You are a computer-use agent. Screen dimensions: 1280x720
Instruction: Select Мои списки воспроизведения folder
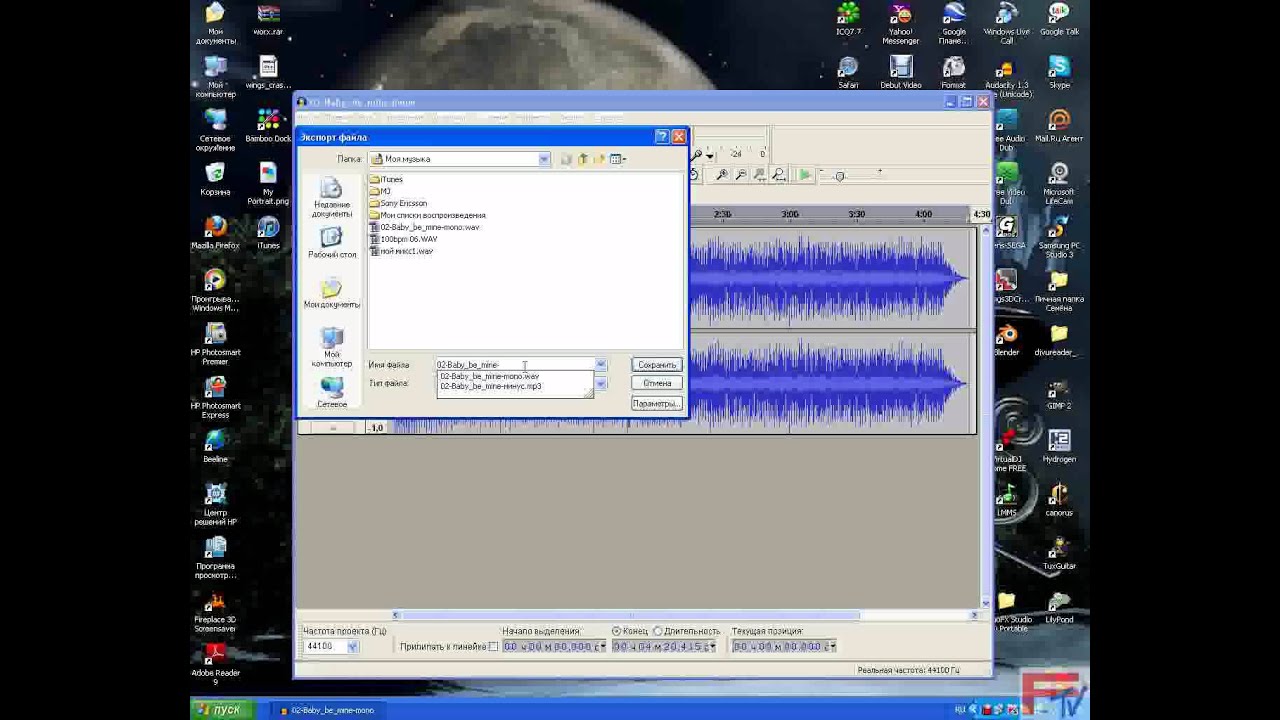click(427, 215)
